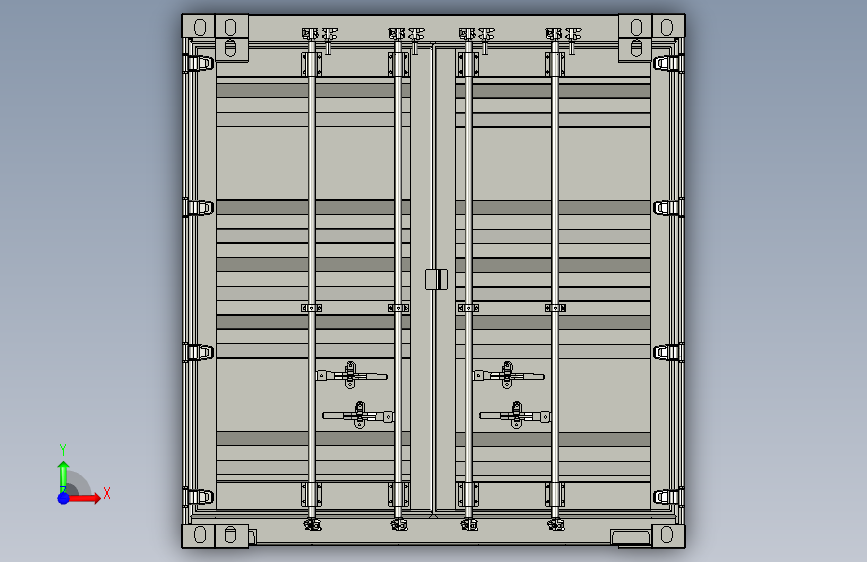Click the red X axis arrow of the triad
Screen dimensions: 867x562
pos(85,498)
